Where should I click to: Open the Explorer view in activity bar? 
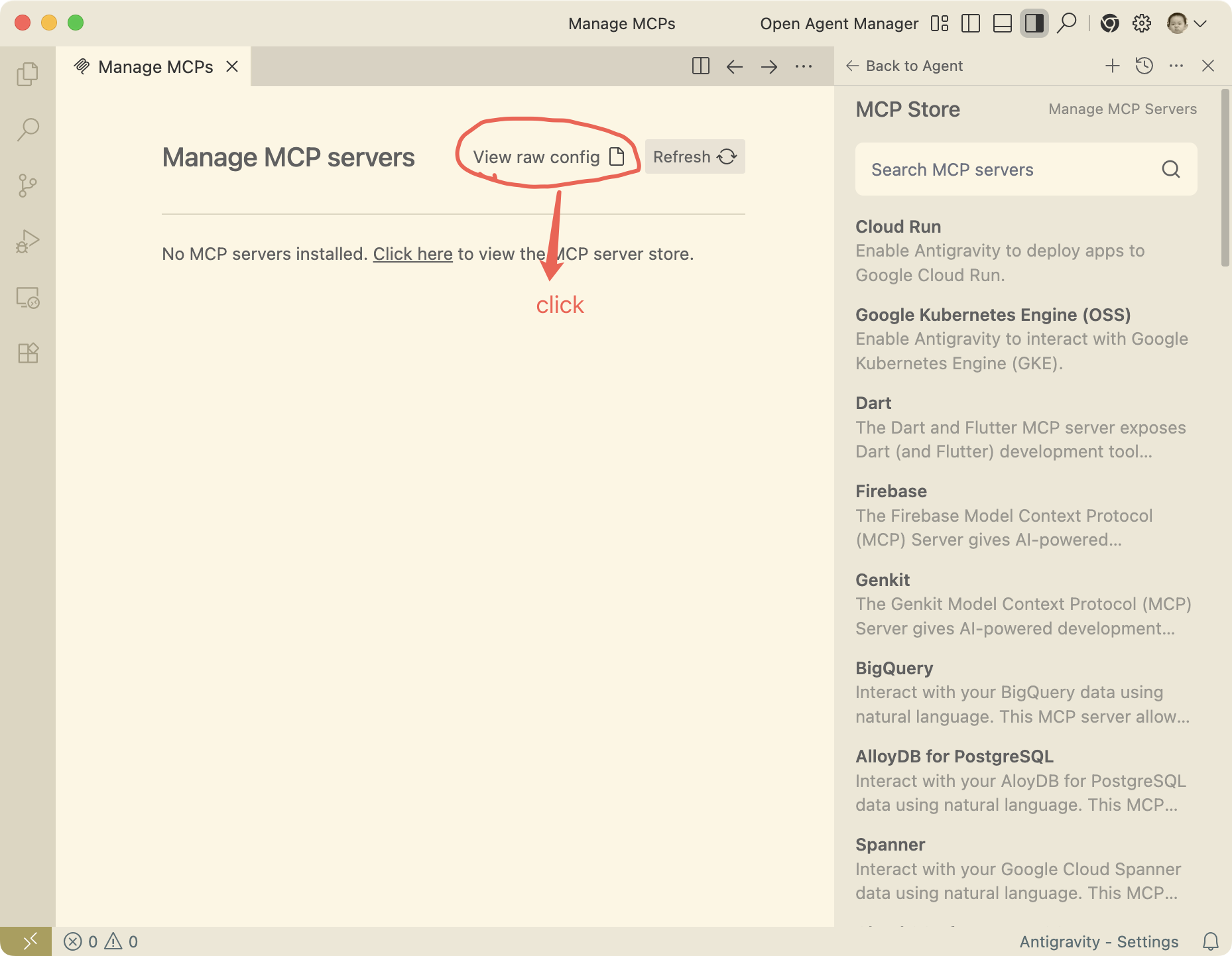coord(28,74)
